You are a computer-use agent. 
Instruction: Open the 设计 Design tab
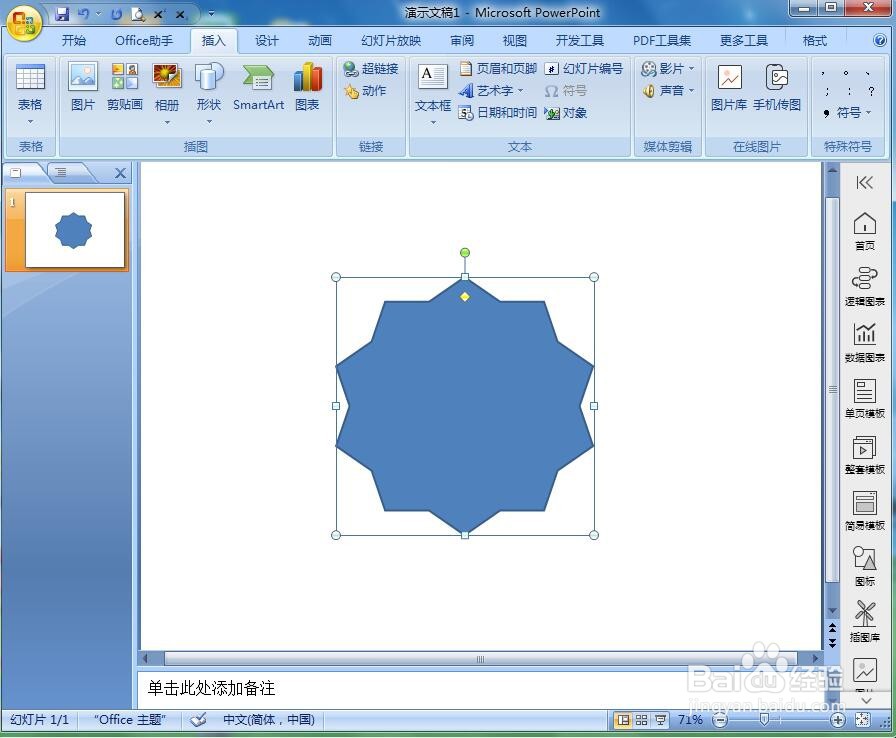[266, 41]
